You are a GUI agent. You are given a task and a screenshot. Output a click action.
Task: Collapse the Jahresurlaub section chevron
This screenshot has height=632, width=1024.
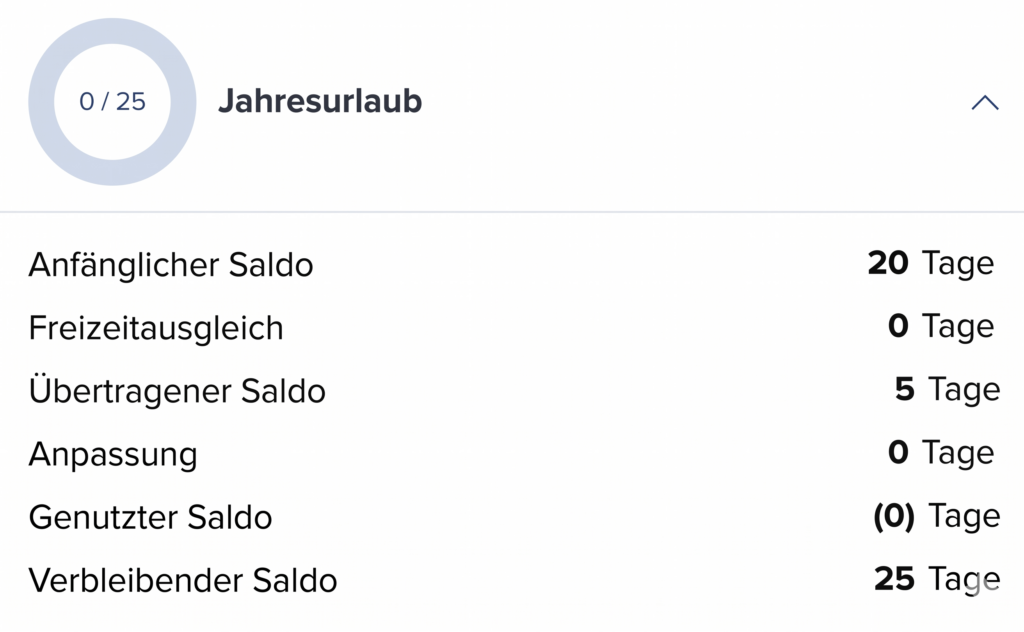click(x=985, y=102)
